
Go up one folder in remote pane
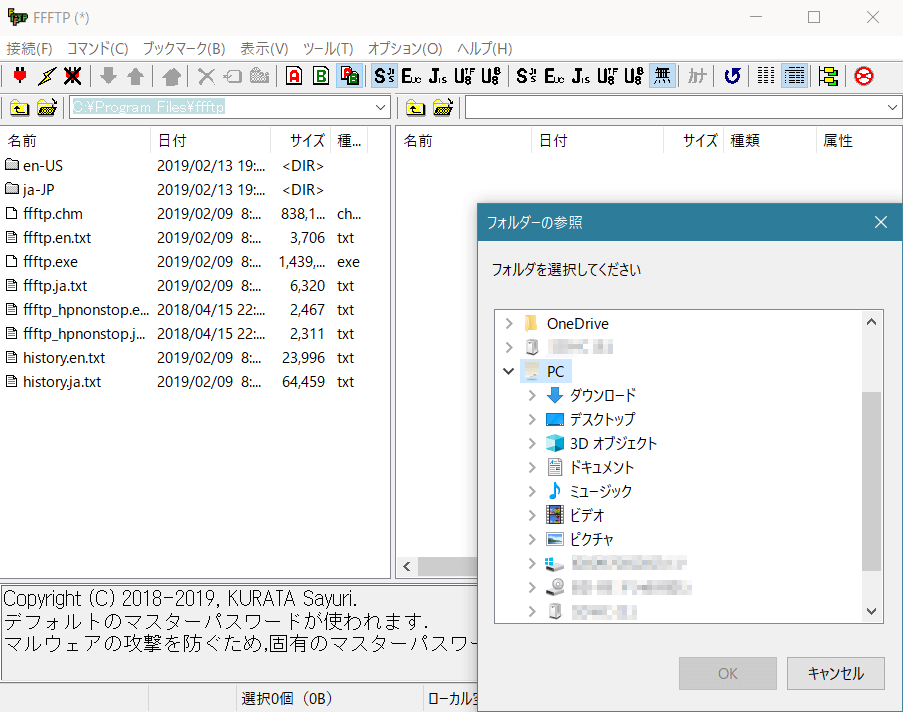tap(415, 107)
